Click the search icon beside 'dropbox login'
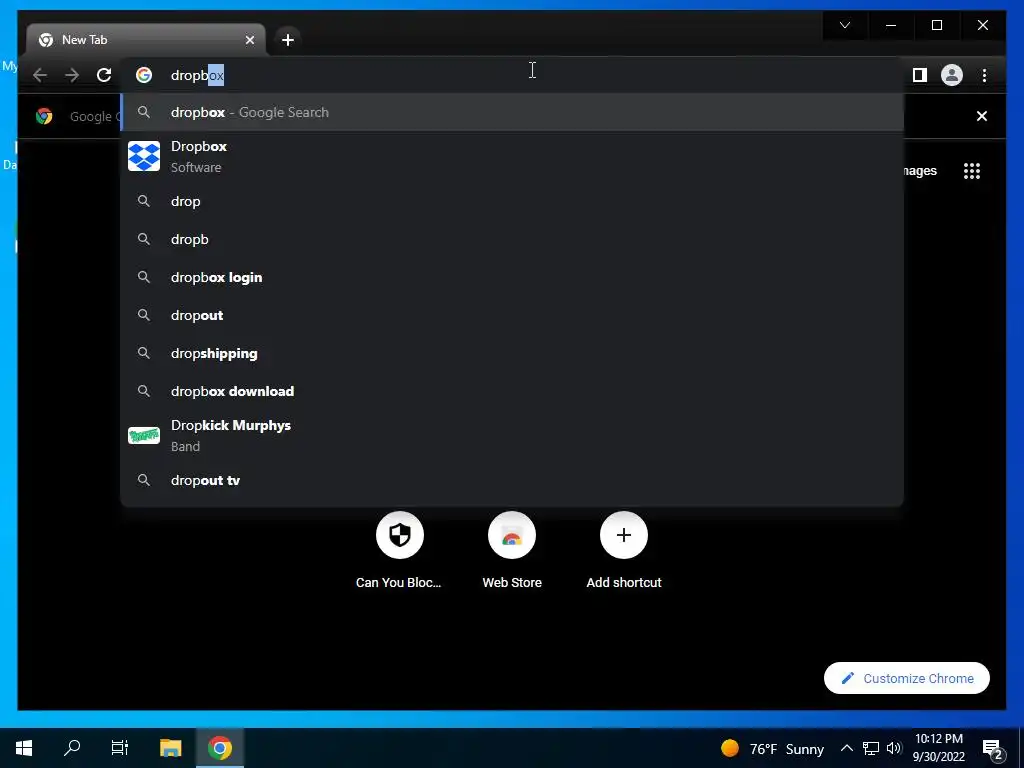This screenshot has height=768, width=1024. click(x=144, y=277)
